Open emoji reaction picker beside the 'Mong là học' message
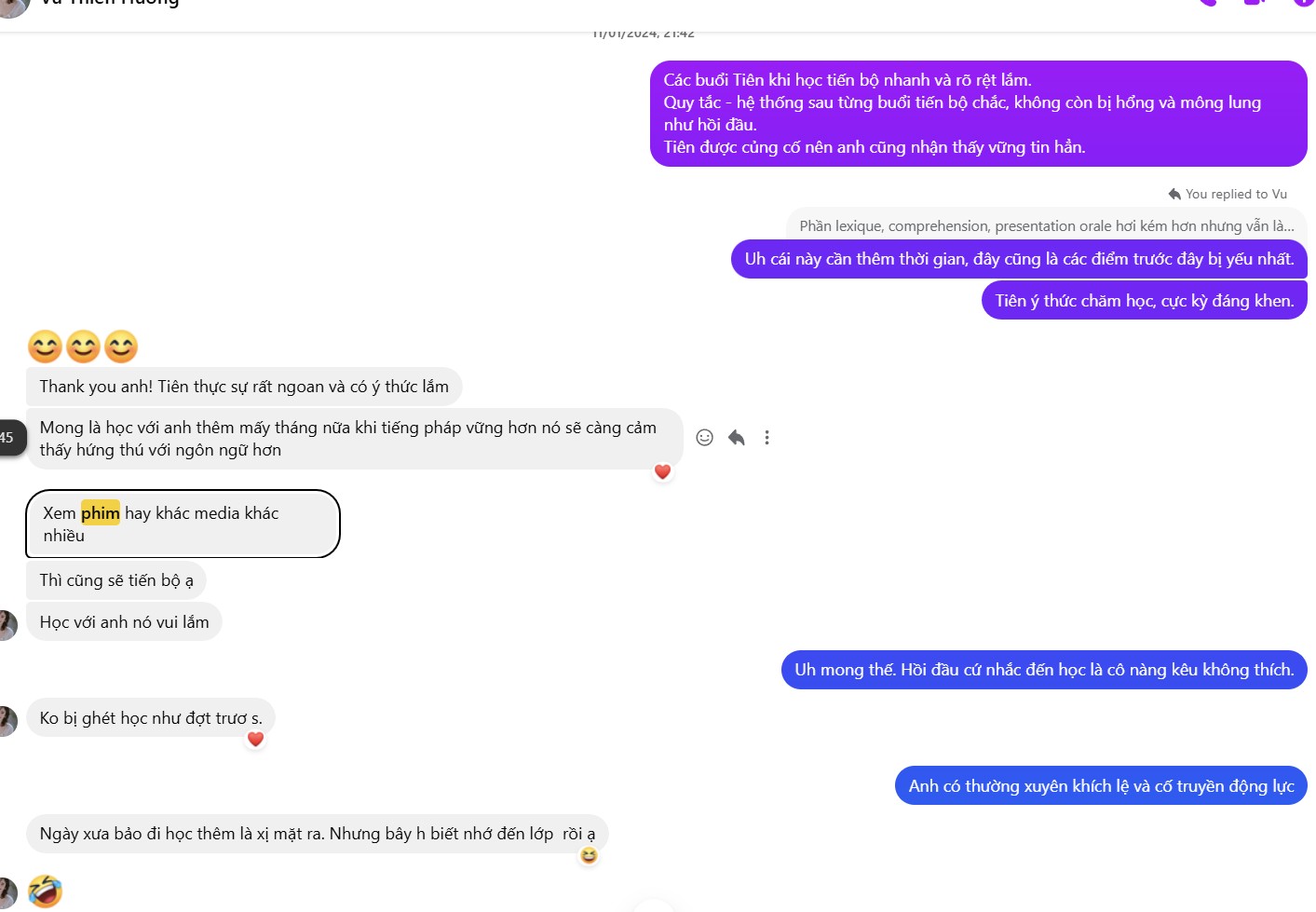Image resolution: width=1316 pixels, height=912 pixels. coord(705,438)
